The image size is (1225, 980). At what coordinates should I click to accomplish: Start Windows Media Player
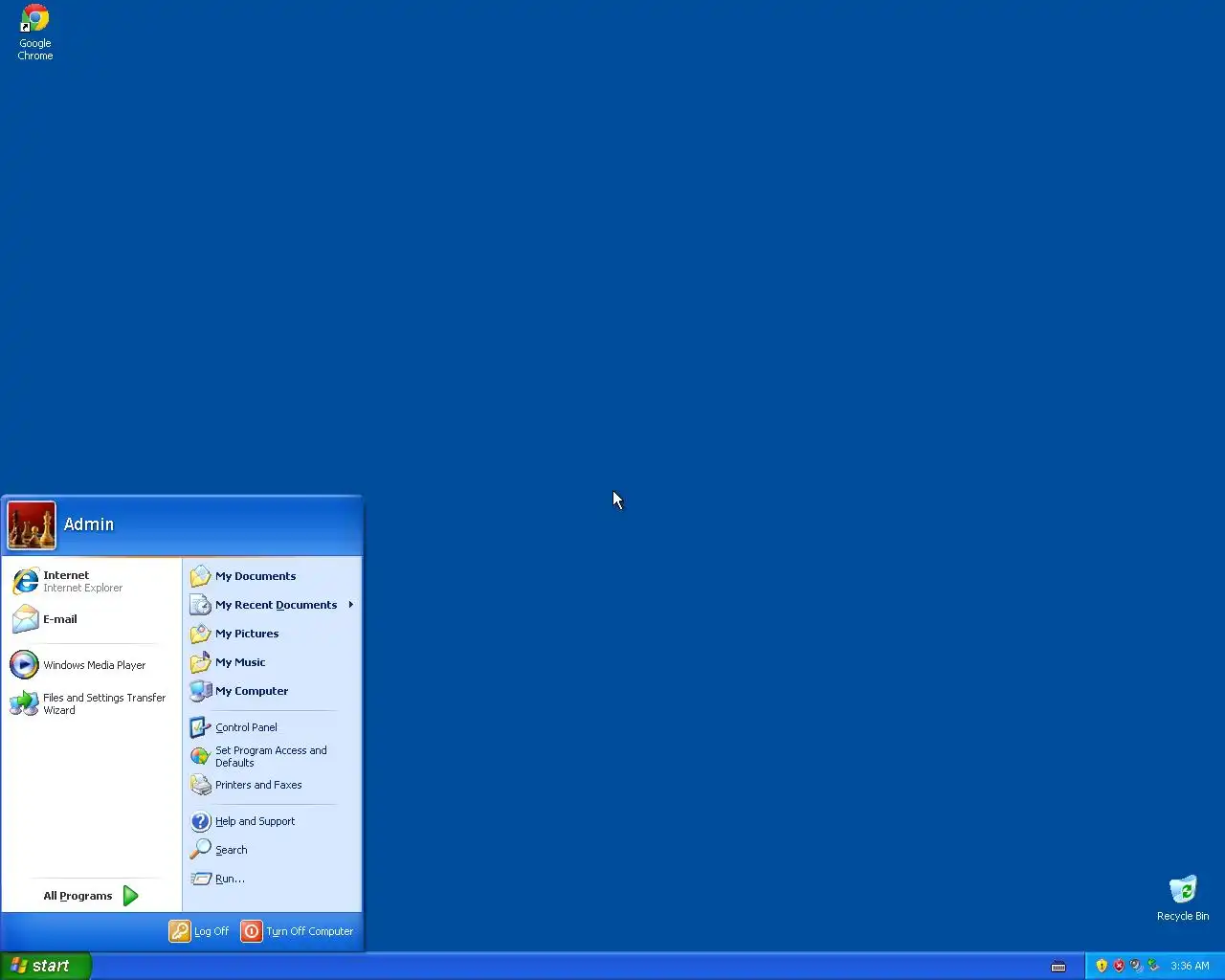coord(91,665)
